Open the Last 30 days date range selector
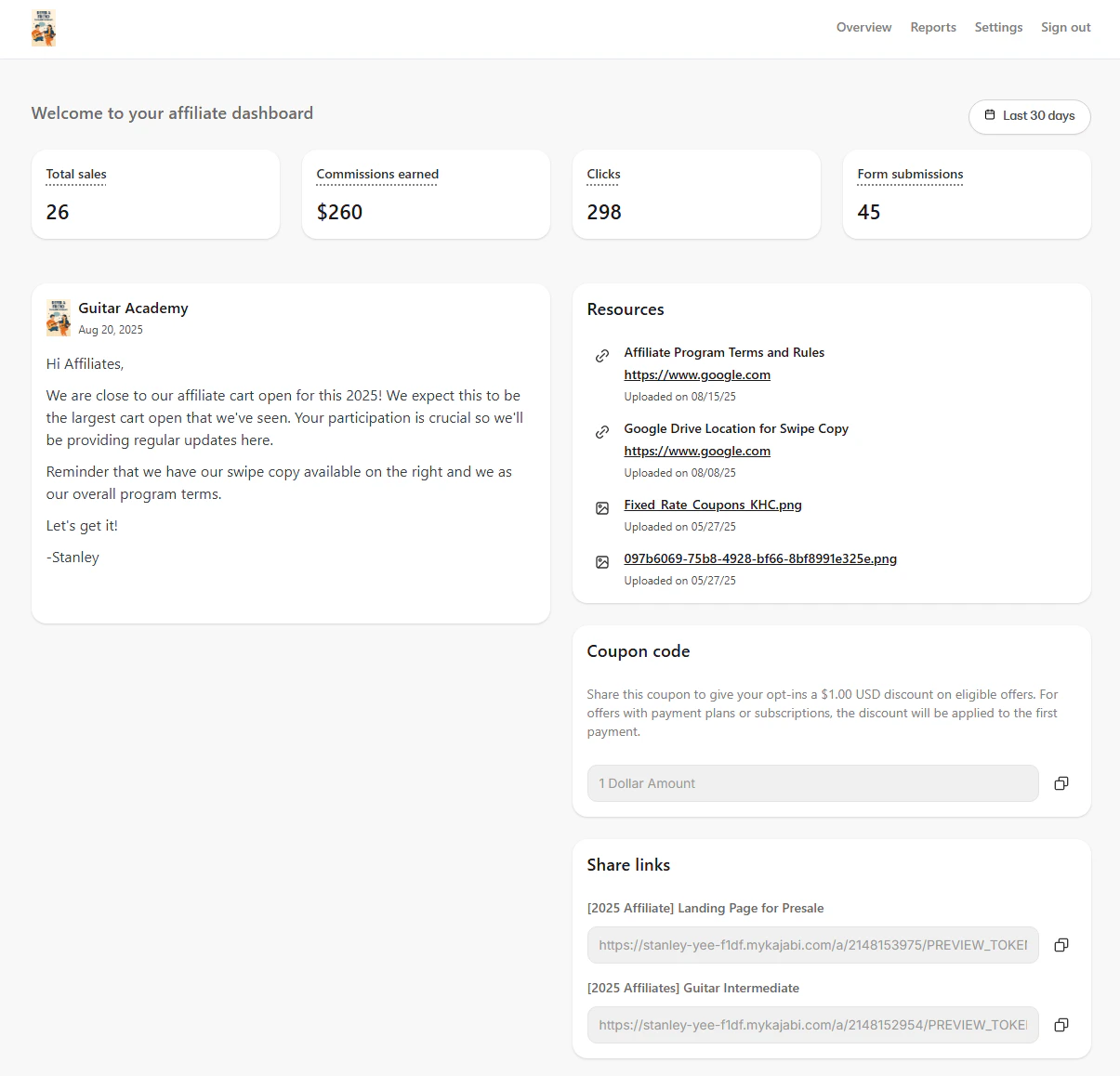Screen dimensions: 1120x1076 [x=1029, y=116]
